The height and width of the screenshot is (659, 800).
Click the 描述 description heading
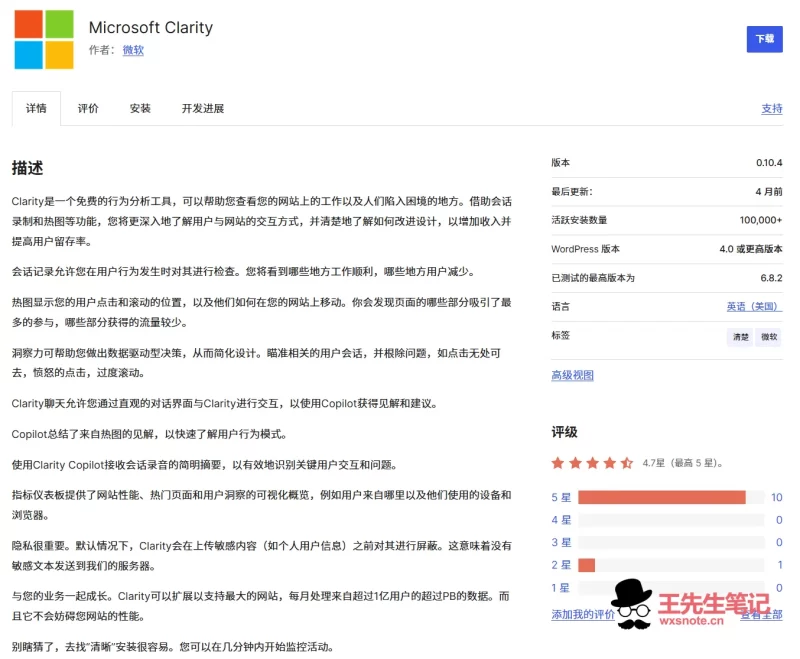28,168
